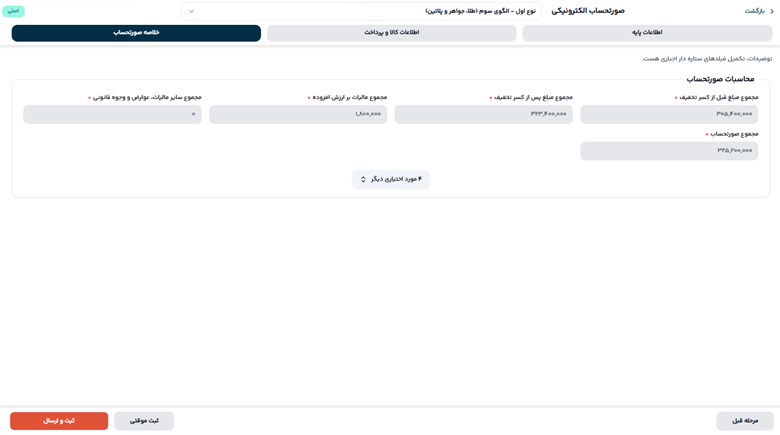
Task: Switch to اطلاعات پایه tab
Action: coord(646,33)
